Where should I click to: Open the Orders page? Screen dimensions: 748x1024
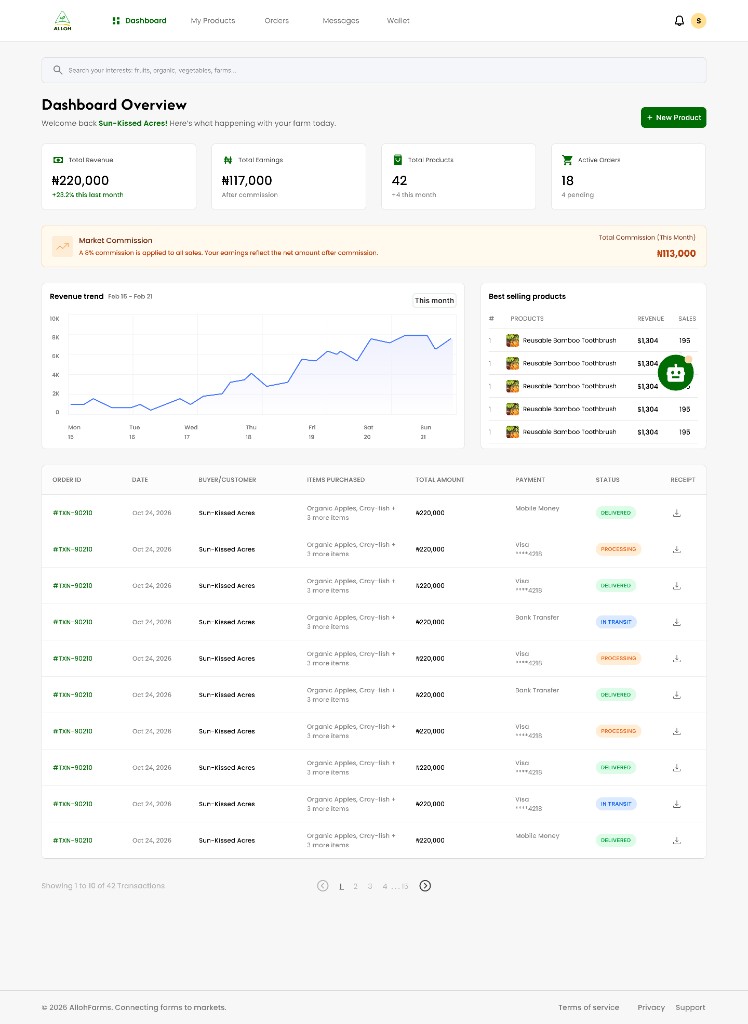coord(276,21)
